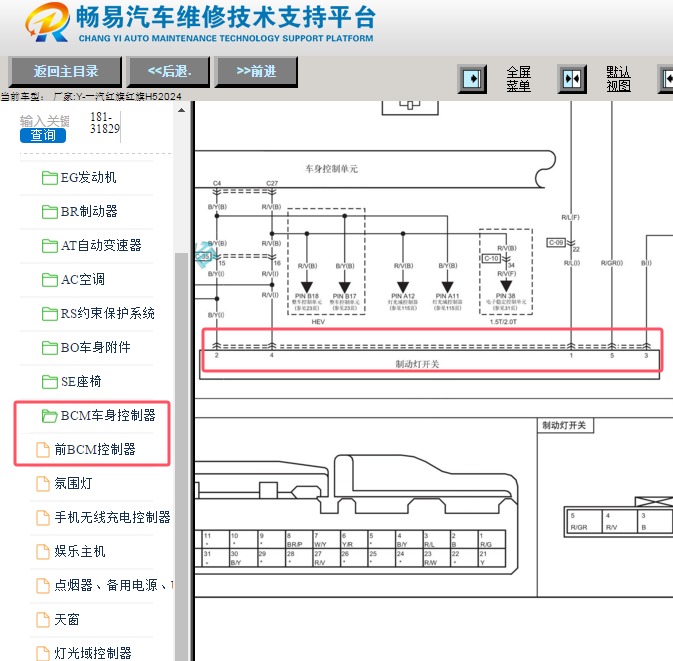This screenshot has height=661, width=673.
Task: Click the 点烟器、备用电源 document icon
Action: (43, 585)
